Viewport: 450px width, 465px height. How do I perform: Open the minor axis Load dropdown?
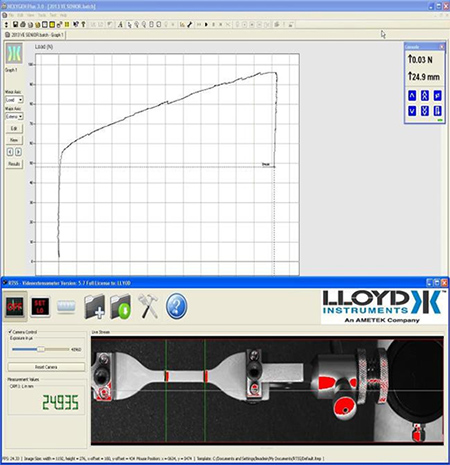click(x=14, y=100)
